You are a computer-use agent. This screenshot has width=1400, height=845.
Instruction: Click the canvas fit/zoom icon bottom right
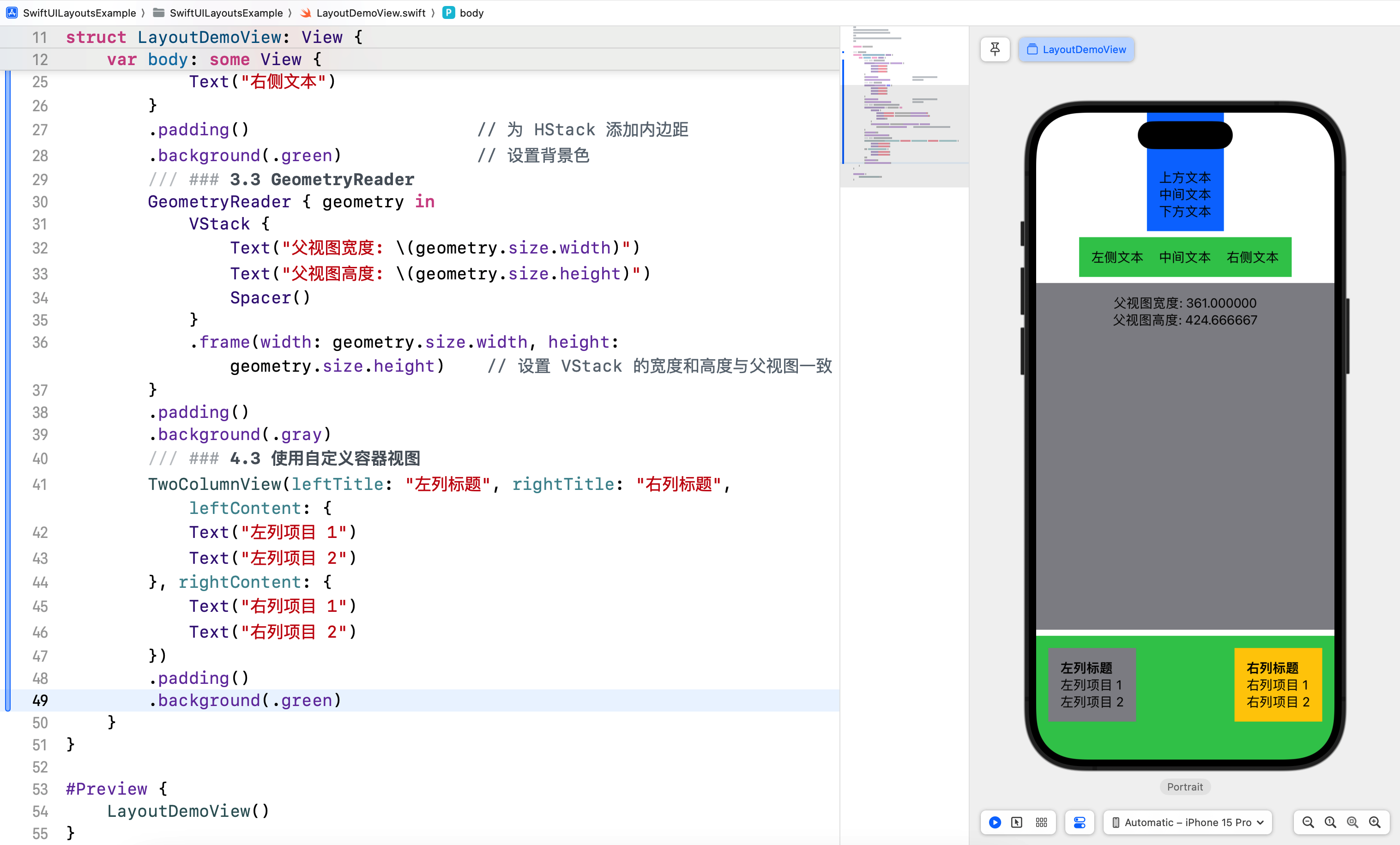[1351, 823]
